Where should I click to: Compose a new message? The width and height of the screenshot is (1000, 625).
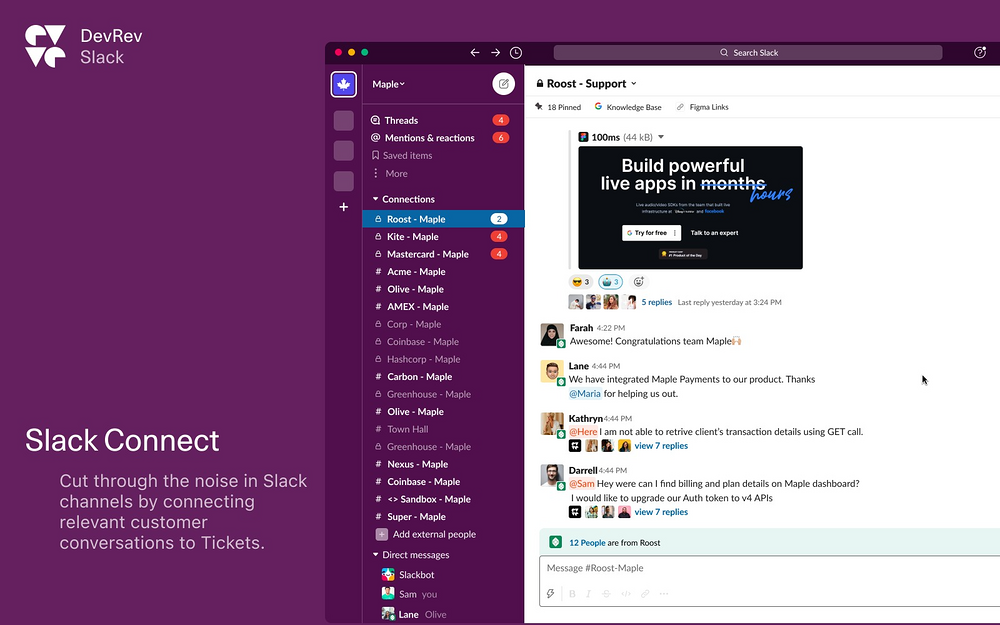tap(503, 84)
